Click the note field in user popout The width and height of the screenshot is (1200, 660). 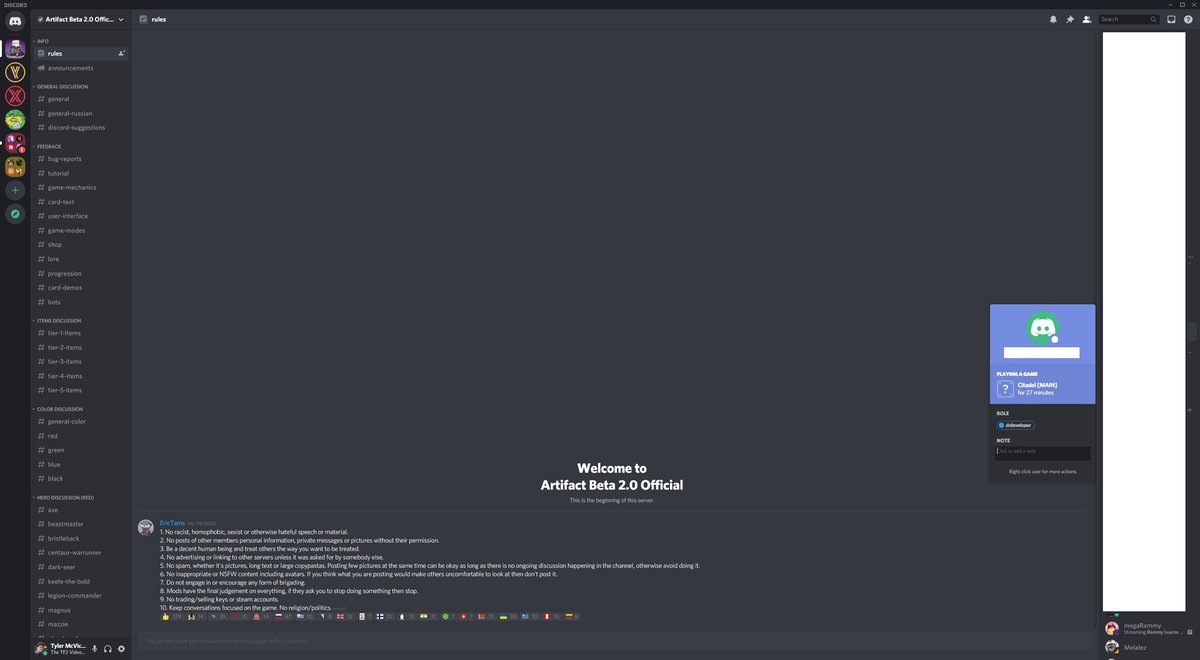click(x=1040, y=451)
